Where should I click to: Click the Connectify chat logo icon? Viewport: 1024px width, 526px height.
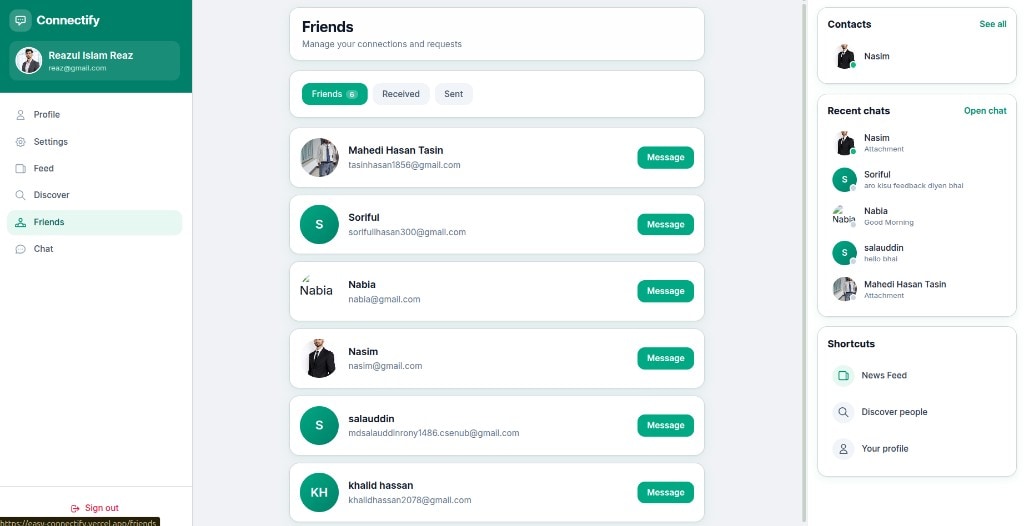pyautogui.click(x=20, y=20)
